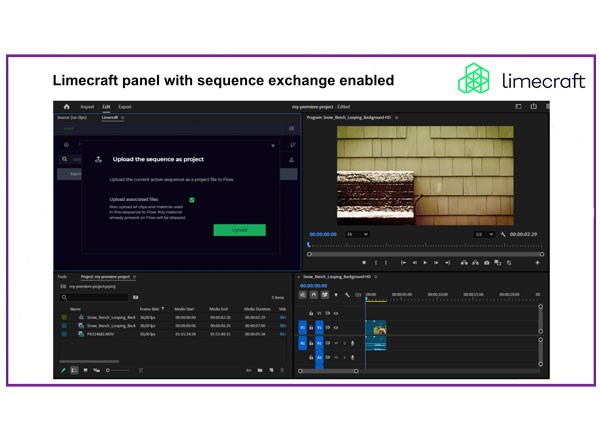
Task: Click the Program Monitor zoom scroll bar
Action: tap(426, 254)
